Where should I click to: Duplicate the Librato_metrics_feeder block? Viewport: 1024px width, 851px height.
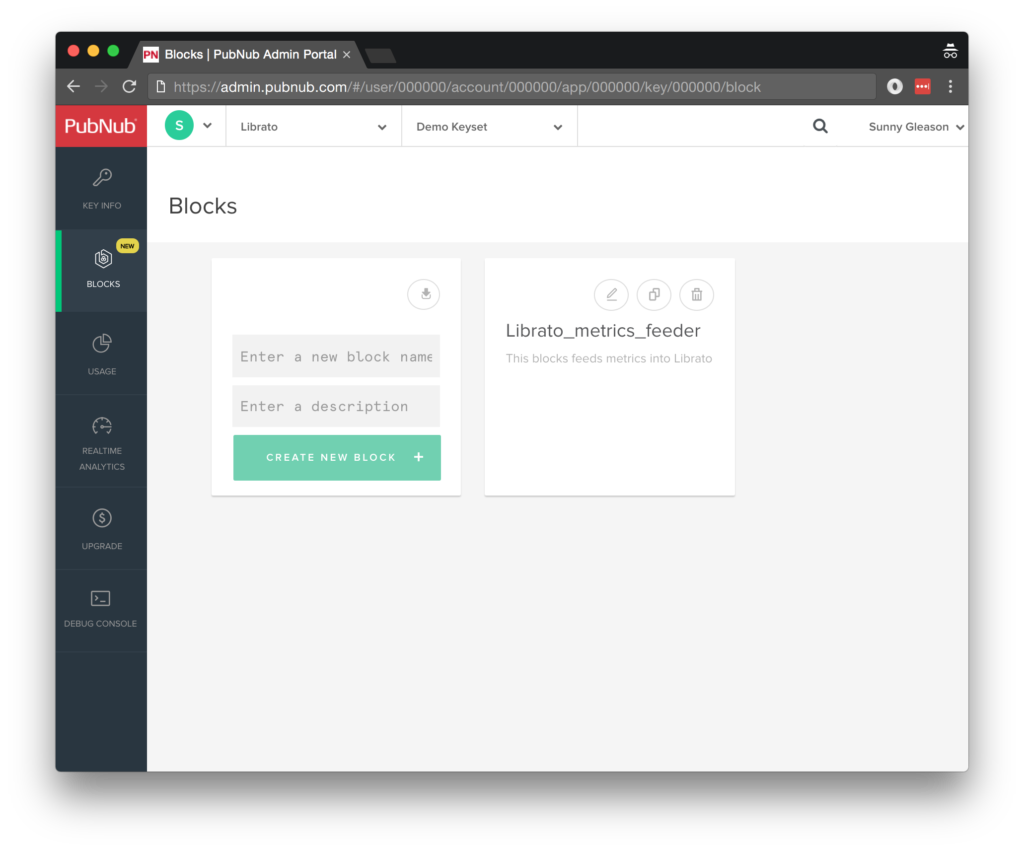tap(654, 294)
